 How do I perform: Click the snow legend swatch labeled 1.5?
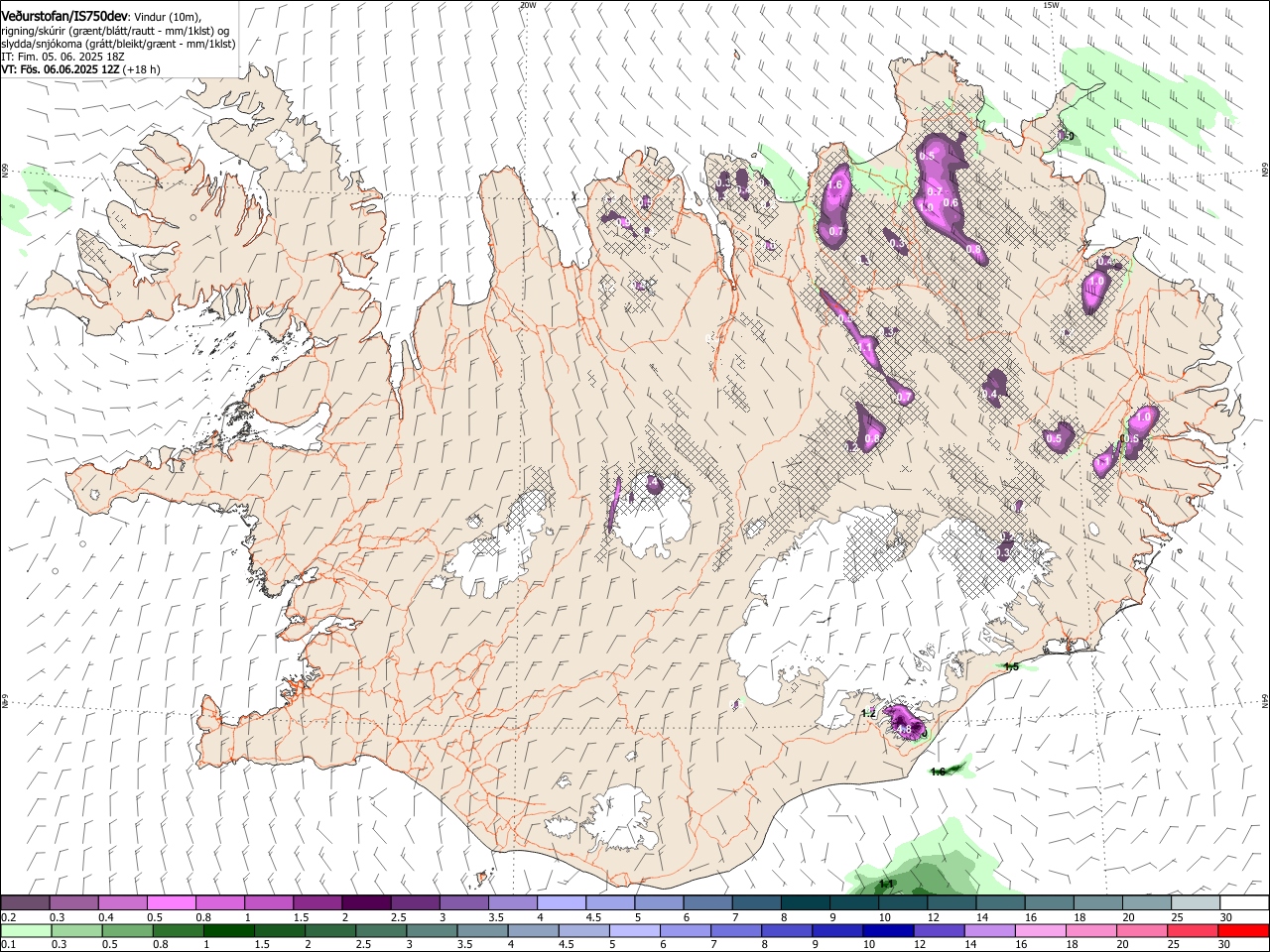[x=317, y=903]
